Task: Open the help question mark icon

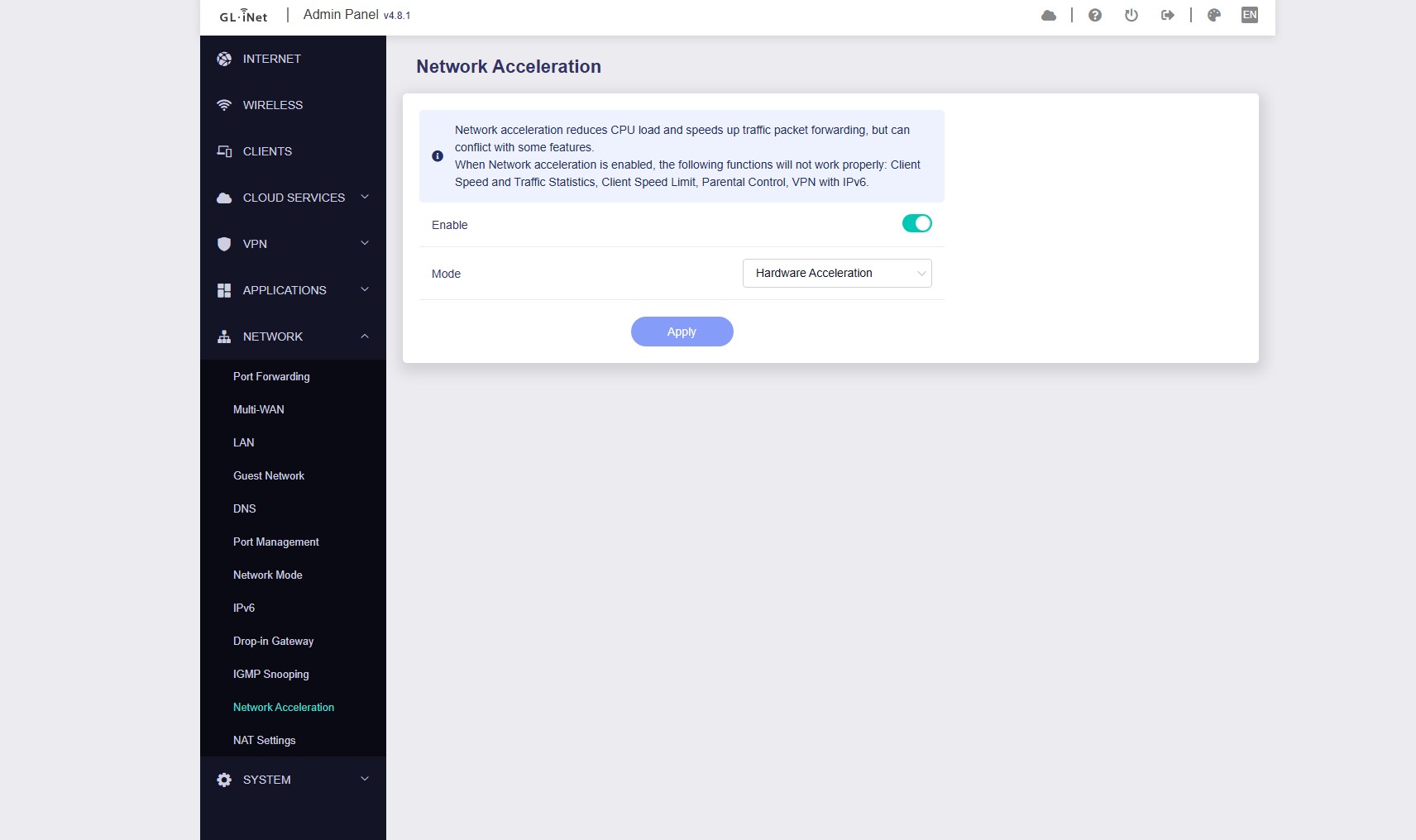Action: click(1095, 16)
